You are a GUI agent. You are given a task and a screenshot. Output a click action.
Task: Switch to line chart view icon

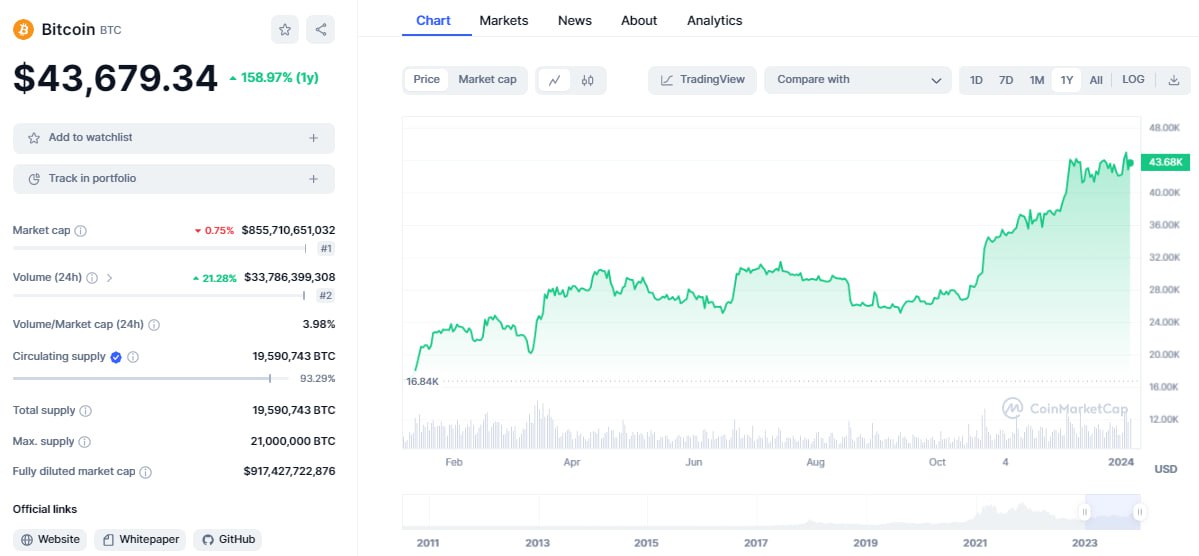click(554, 80)
